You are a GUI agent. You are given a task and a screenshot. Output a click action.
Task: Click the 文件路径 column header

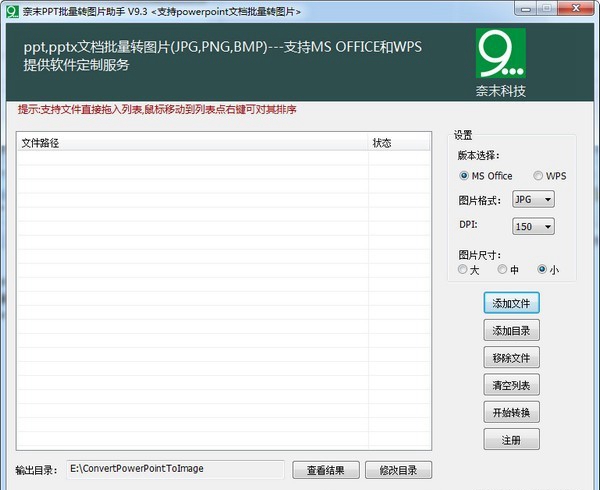(x=192, y=143)
